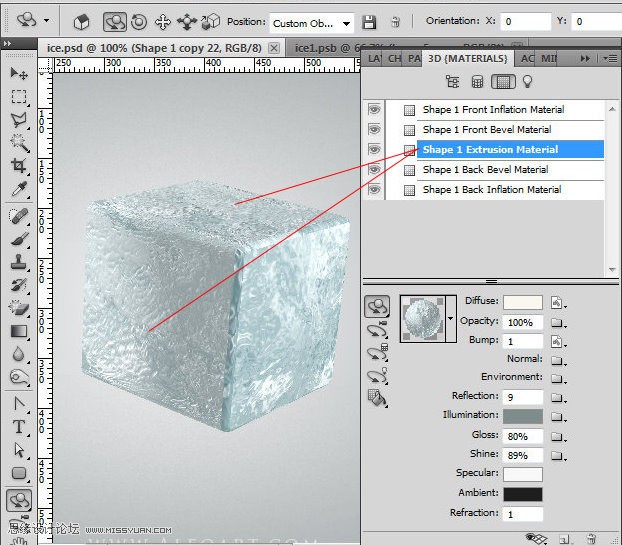Filter 3D panel by materials
622x545 pixels.
tap(503, 82)
